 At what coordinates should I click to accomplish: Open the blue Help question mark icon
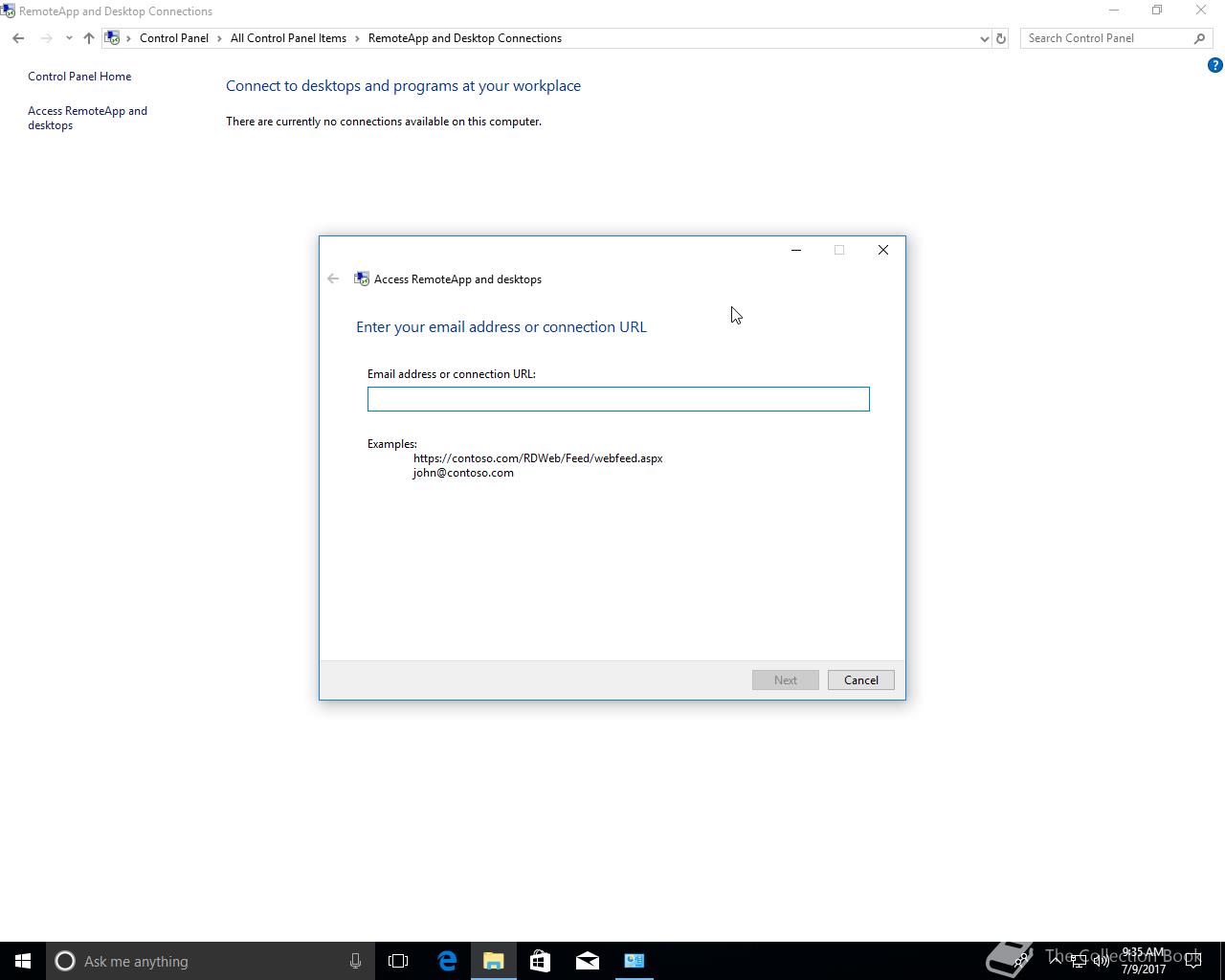click(x=1214, y=65)
